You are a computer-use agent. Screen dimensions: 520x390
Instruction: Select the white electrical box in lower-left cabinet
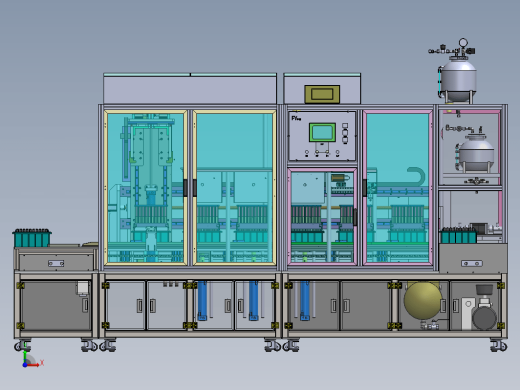coord(83,288)
